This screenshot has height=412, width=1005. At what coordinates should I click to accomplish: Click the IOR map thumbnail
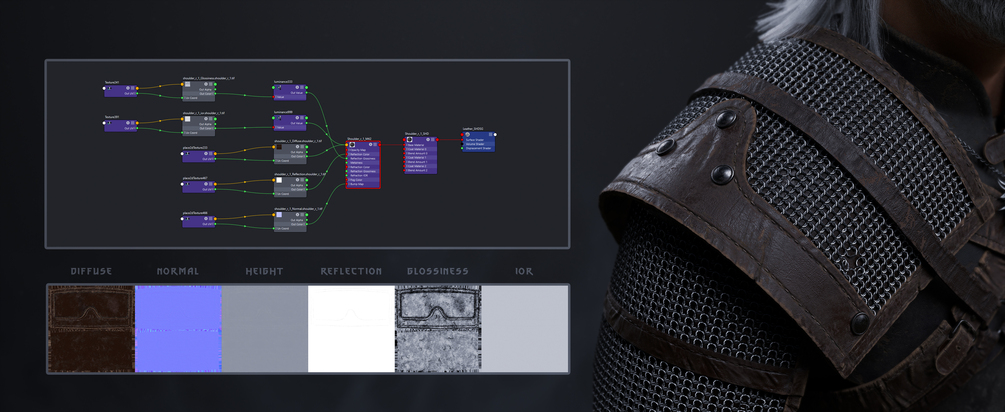click(524, 329)
